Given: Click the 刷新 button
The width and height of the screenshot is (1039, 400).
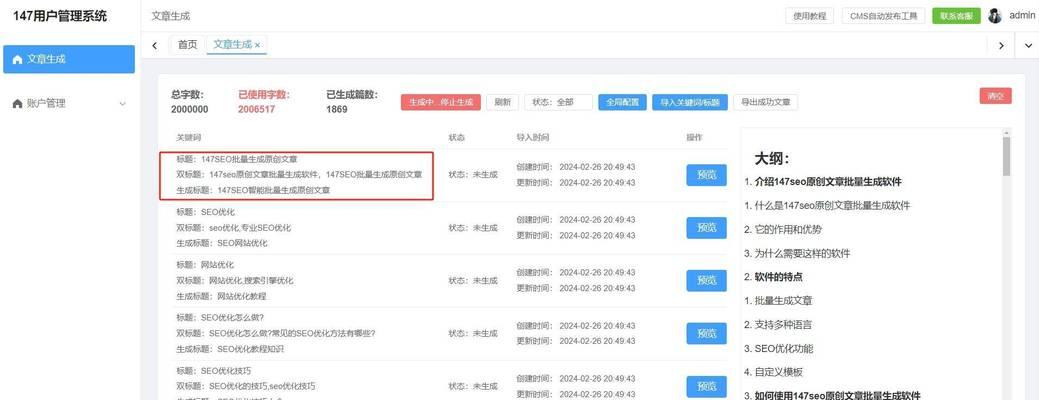Looking at the screenshot, I should click(502, 102).
